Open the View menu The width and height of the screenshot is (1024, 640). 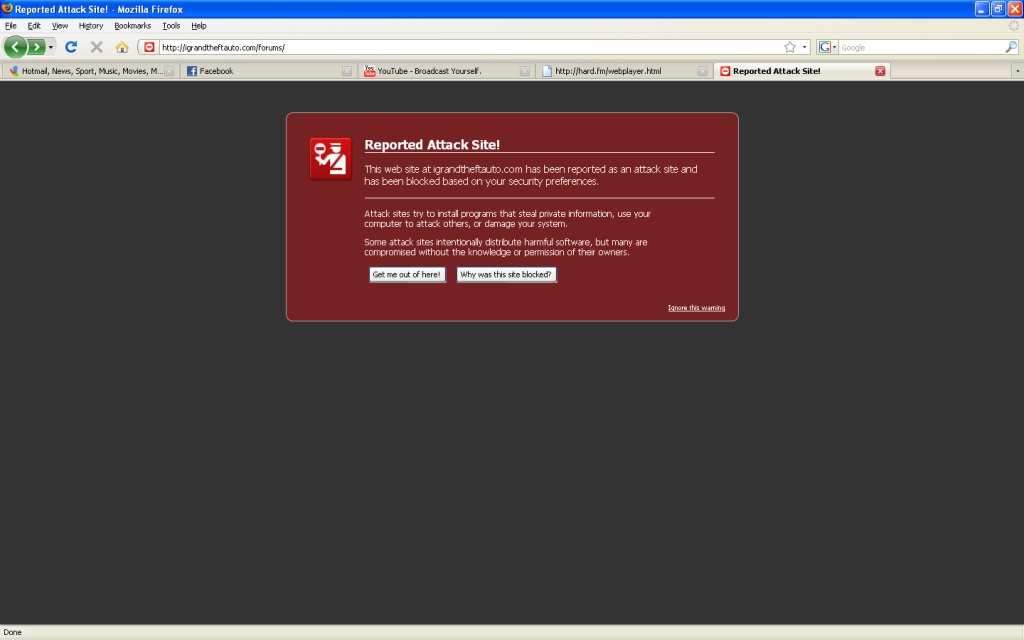60,26
